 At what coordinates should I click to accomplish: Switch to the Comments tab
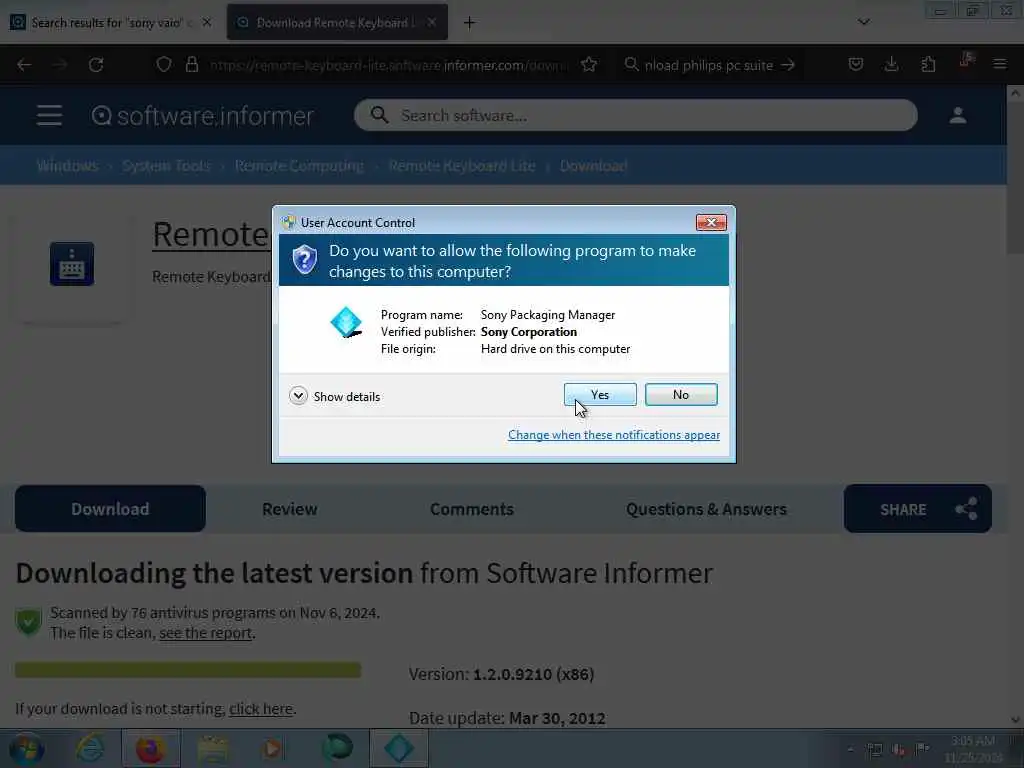(x=472, y=509)
